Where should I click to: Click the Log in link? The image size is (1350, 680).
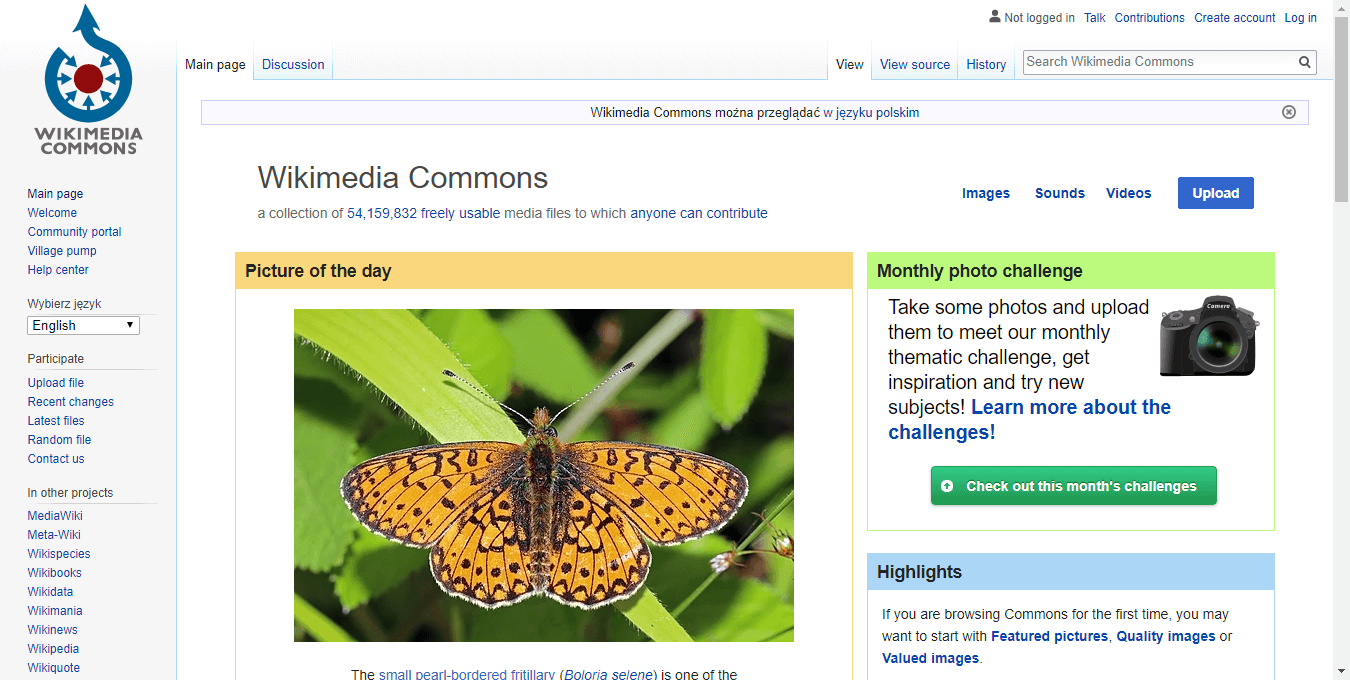pyautogui.click(x=1300, y=18)
